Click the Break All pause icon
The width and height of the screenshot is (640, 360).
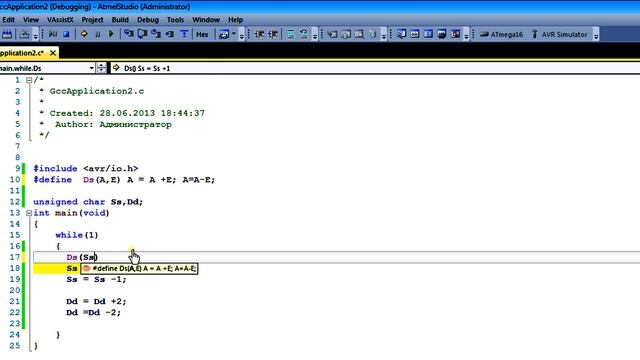point(98,34)
